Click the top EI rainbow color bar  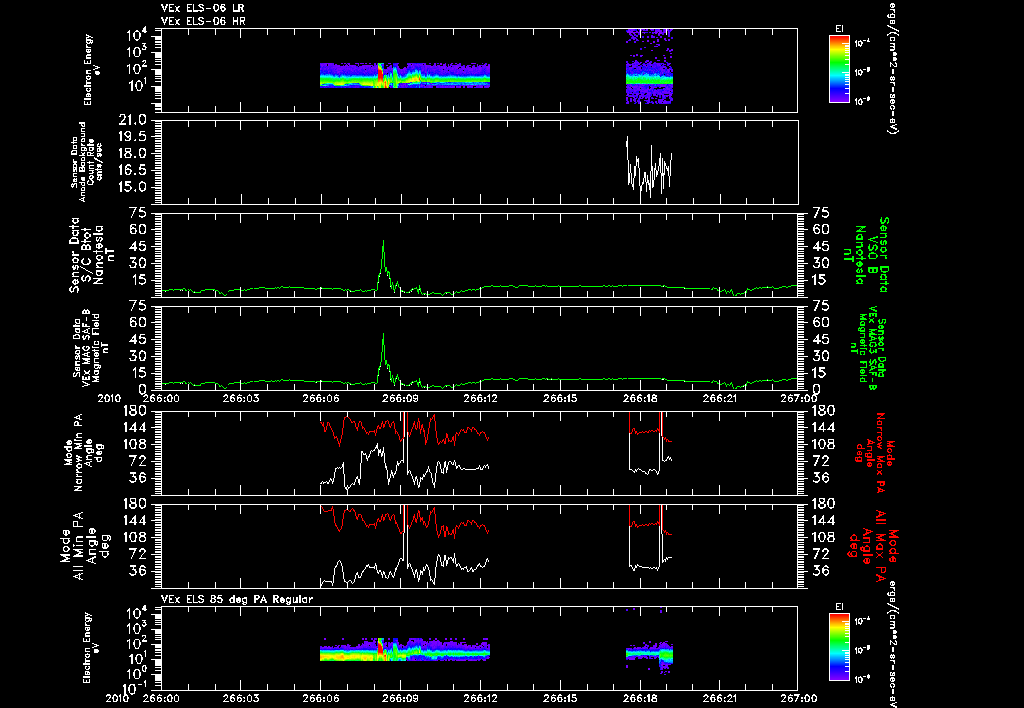[839, 69]
